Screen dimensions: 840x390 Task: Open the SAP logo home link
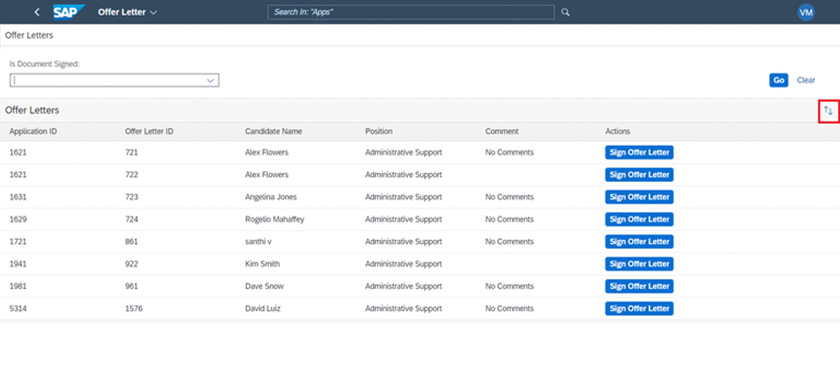point(68,12)
